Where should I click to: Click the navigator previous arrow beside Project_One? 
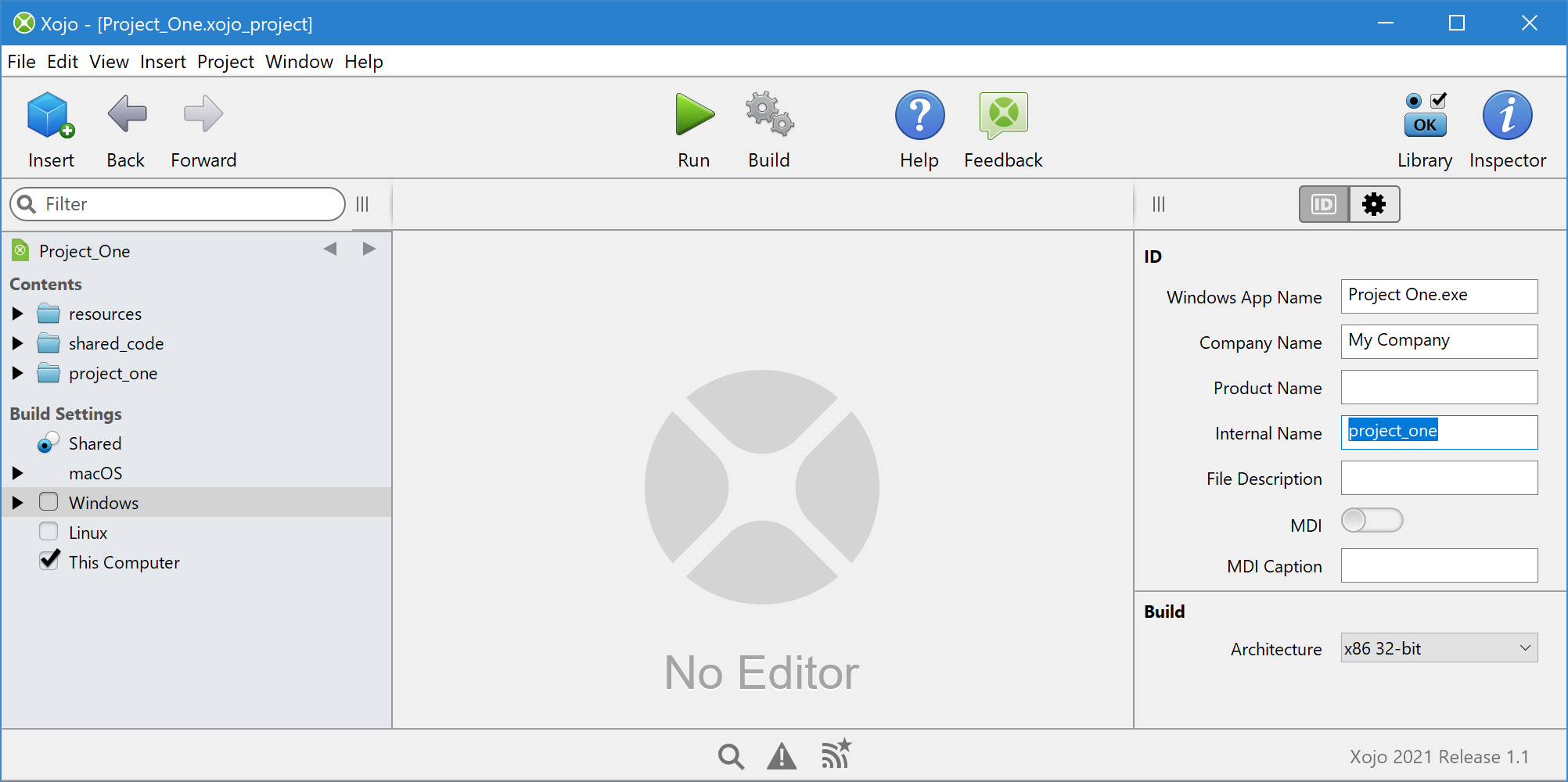point(330,249)
